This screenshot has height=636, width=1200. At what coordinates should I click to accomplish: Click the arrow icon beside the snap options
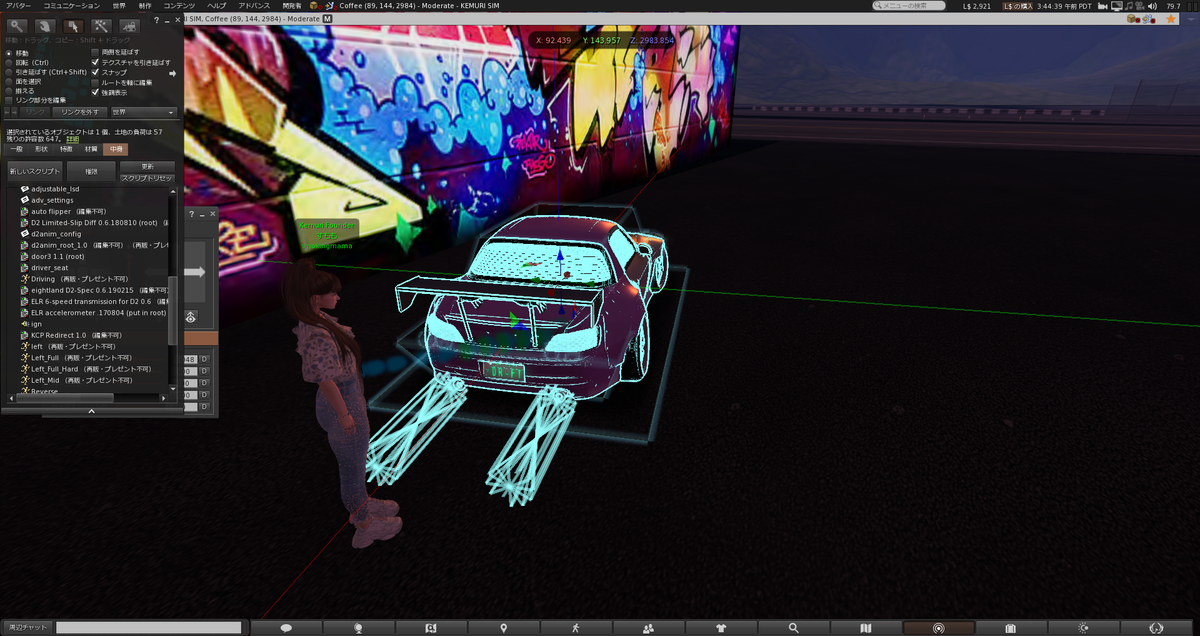tap(172, 73)
